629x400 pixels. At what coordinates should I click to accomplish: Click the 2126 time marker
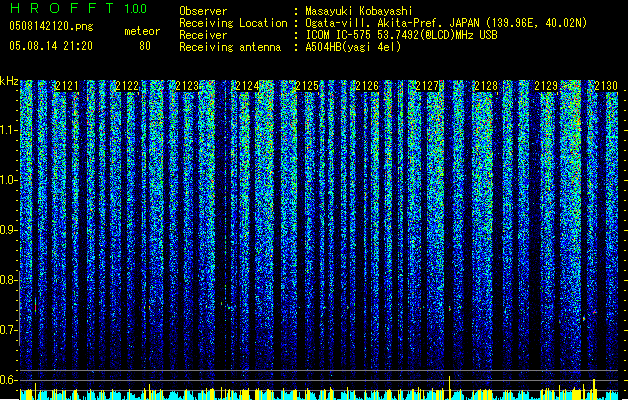tap(367, 86)
